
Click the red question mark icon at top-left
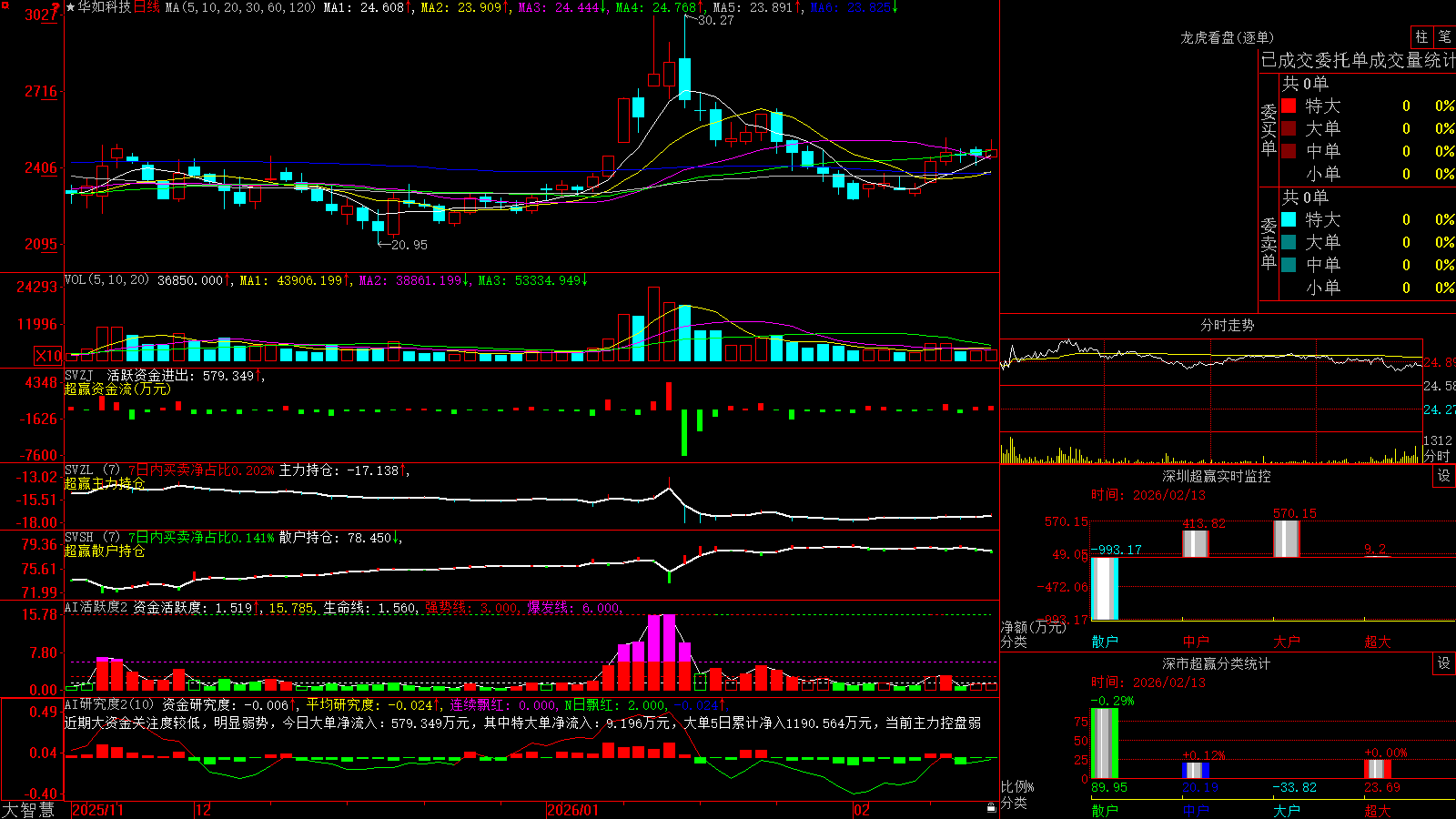pyautogui.click(x=56, y=8)
